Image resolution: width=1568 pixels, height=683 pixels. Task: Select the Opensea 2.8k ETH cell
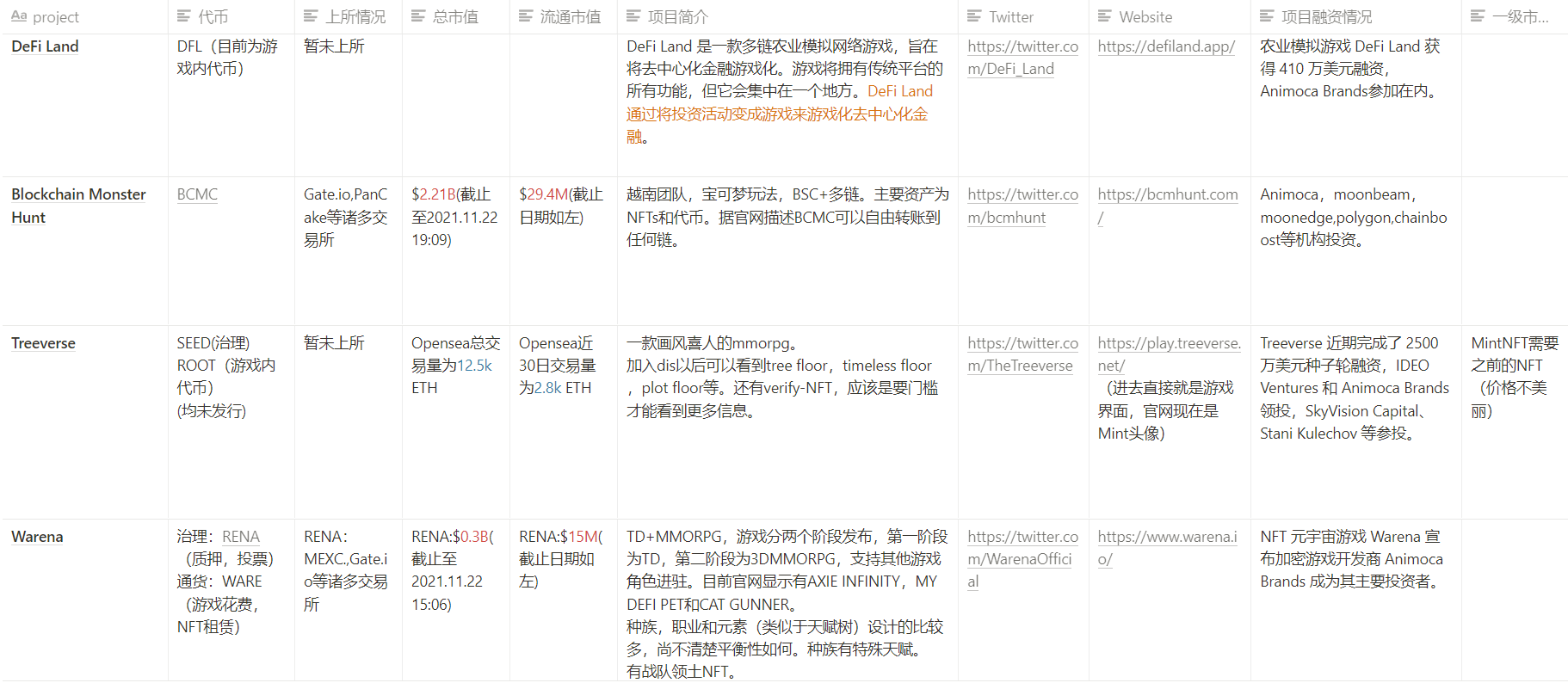pos(564,422)
